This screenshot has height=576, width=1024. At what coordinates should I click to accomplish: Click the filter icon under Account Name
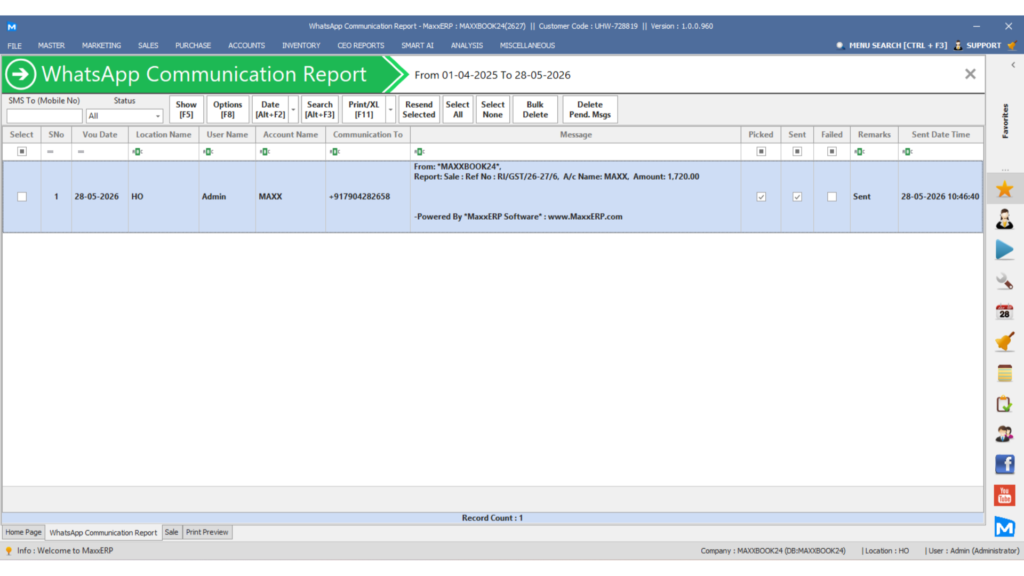264,152
